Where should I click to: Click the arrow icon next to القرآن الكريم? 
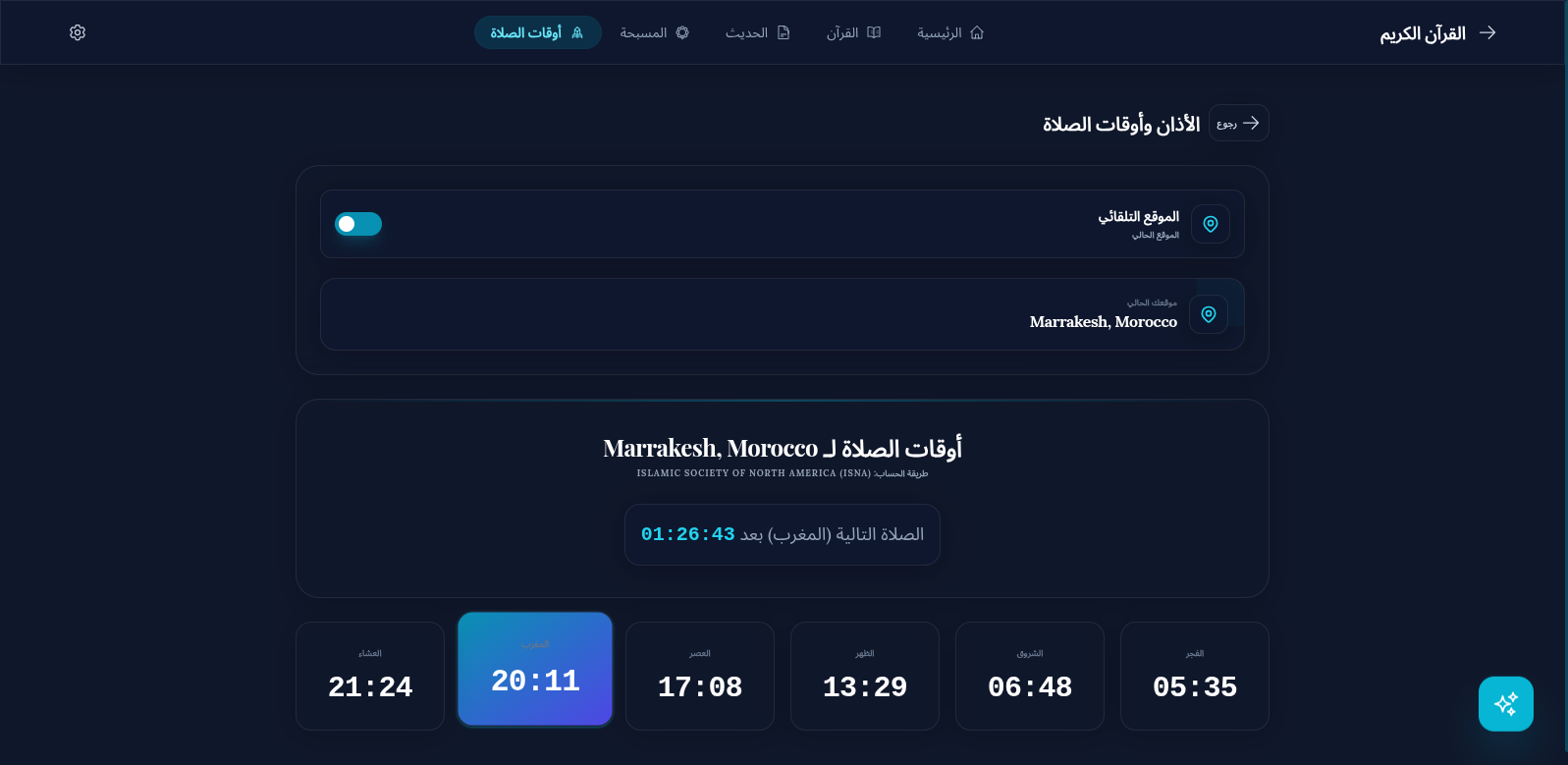[1487, 32]
